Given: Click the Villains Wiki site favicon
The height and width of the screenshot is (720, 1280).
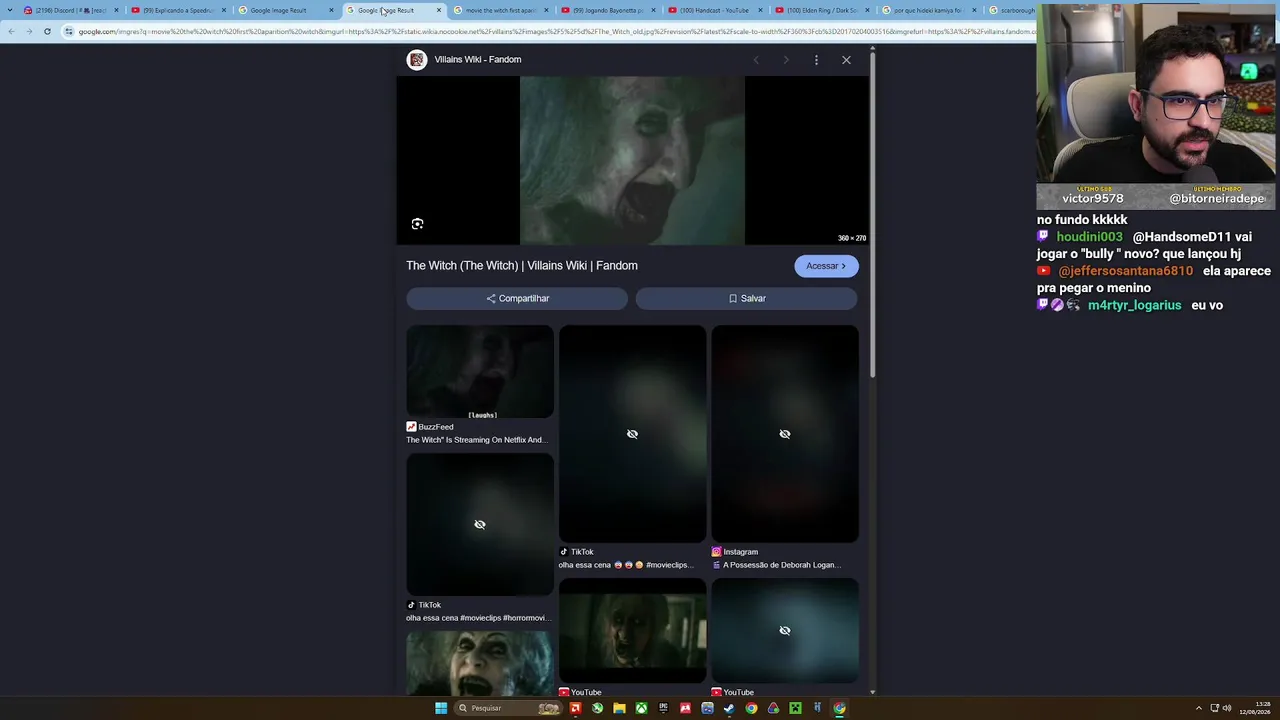Looking at the screenshot, I should click(x=417, y=60).
